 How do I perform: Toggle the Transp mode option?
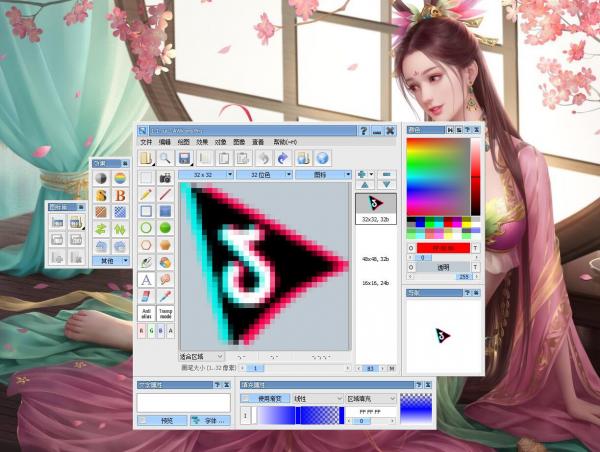pyautogui.click(x=165, y=313)
